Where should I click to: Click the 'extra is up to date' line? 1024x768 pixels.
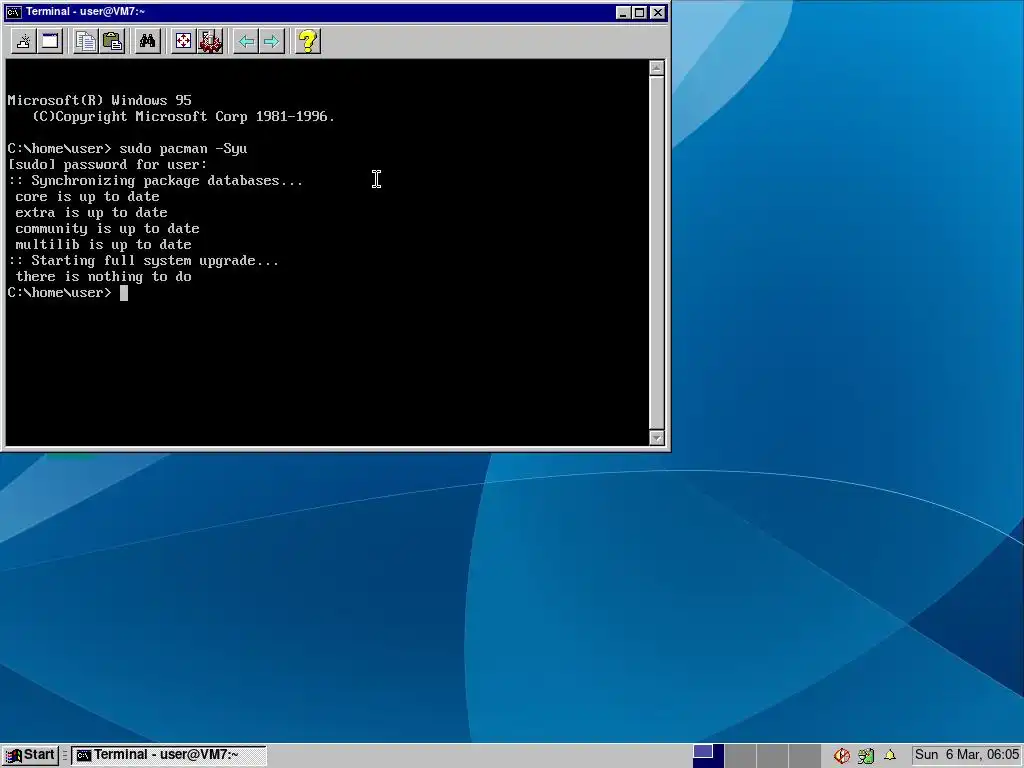91,213
